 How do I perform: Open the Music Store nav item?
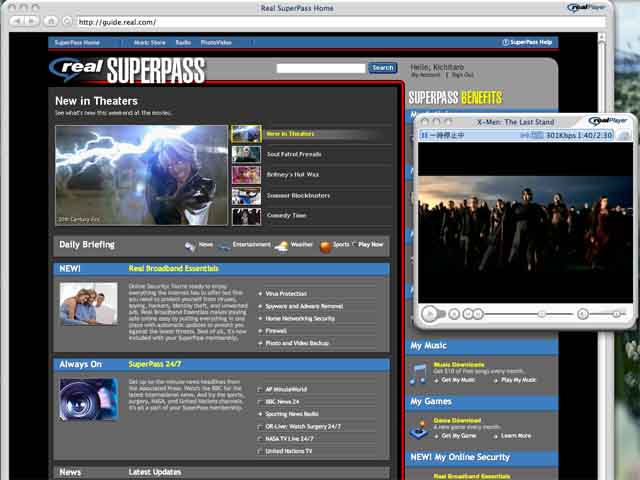(150, 42)
